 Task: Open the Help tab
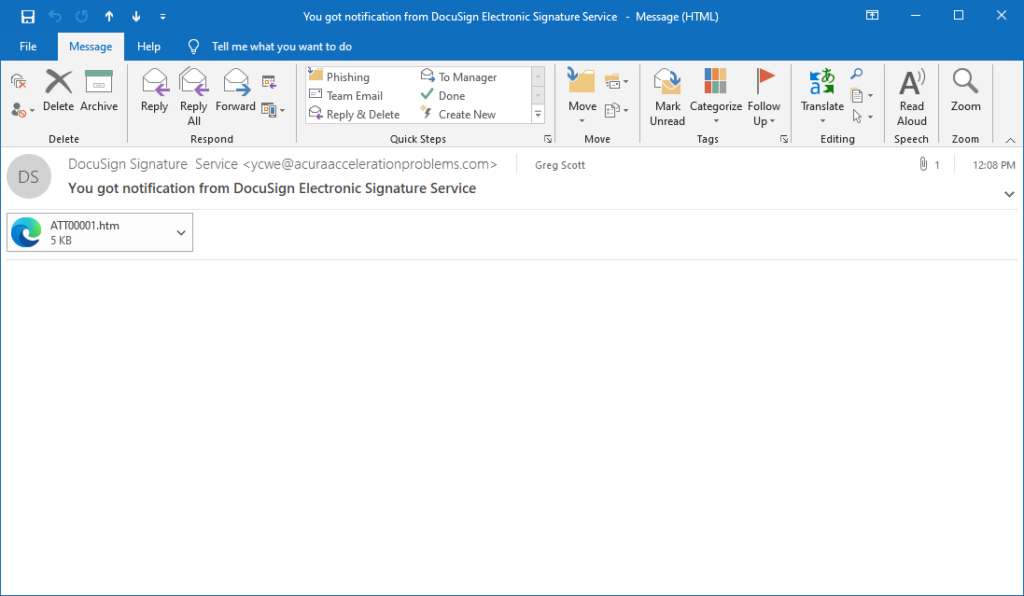click(x=148, y=46)
